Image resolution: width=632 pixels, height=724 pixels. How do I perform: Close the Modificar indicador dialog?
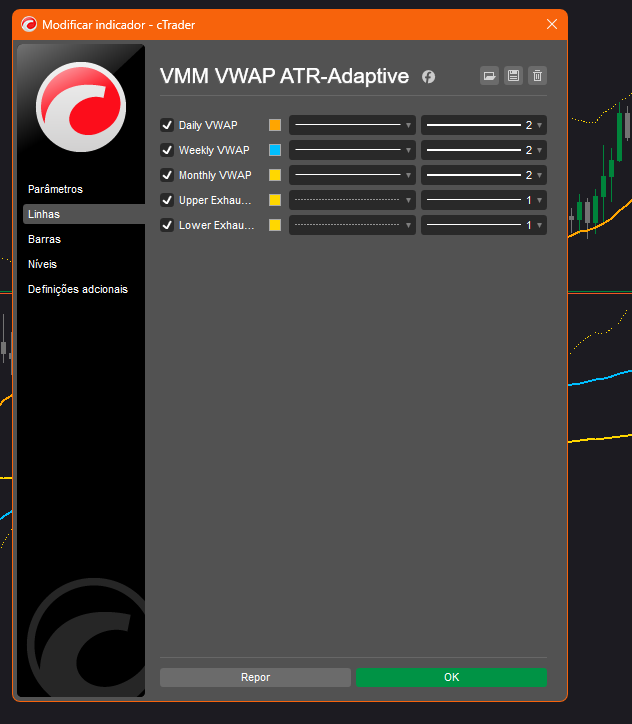(x=552, y=24)
